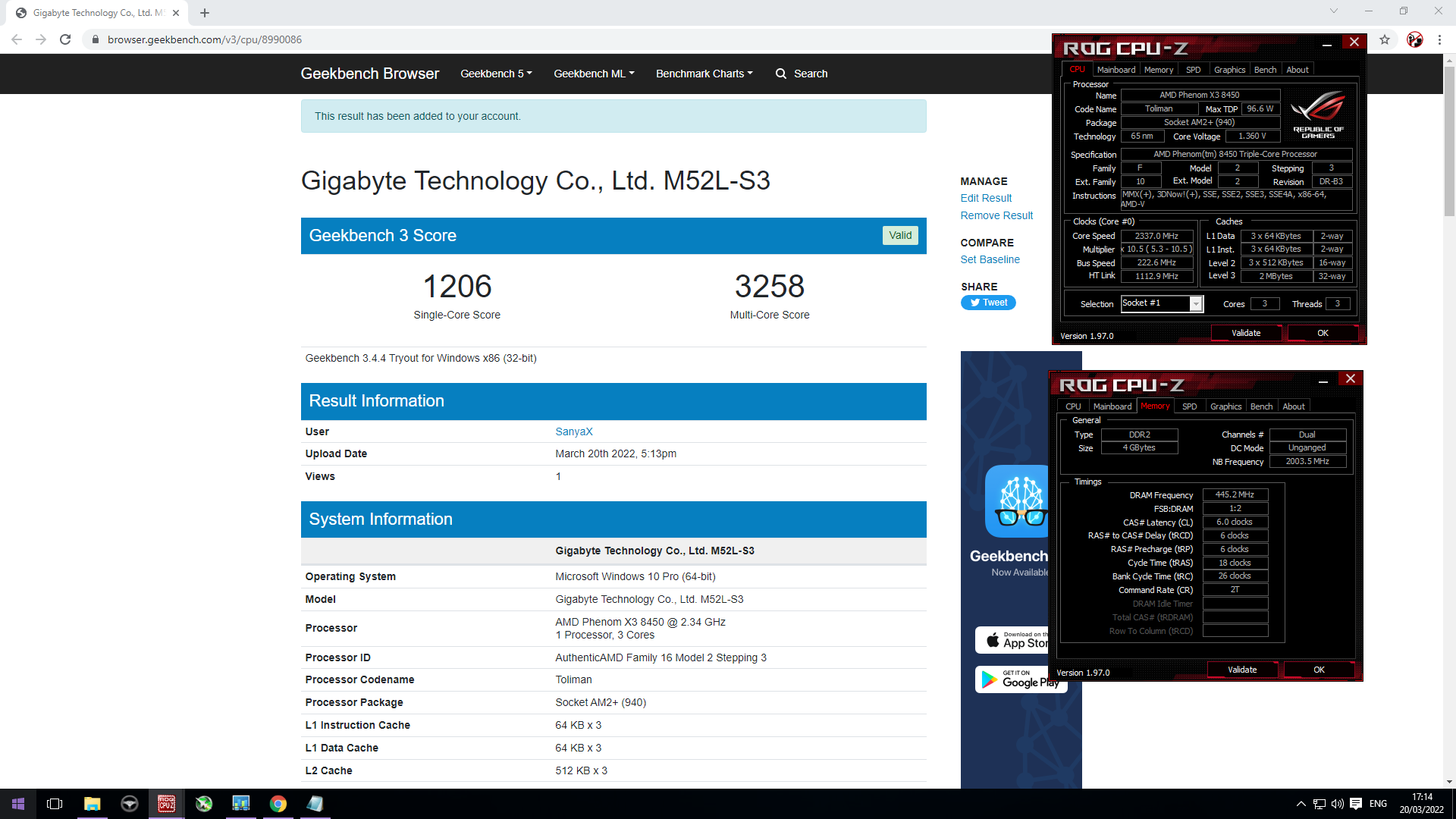Reload the Geekbench page
The width and height of the screenshot is (1456, 819).
point(65,39)
